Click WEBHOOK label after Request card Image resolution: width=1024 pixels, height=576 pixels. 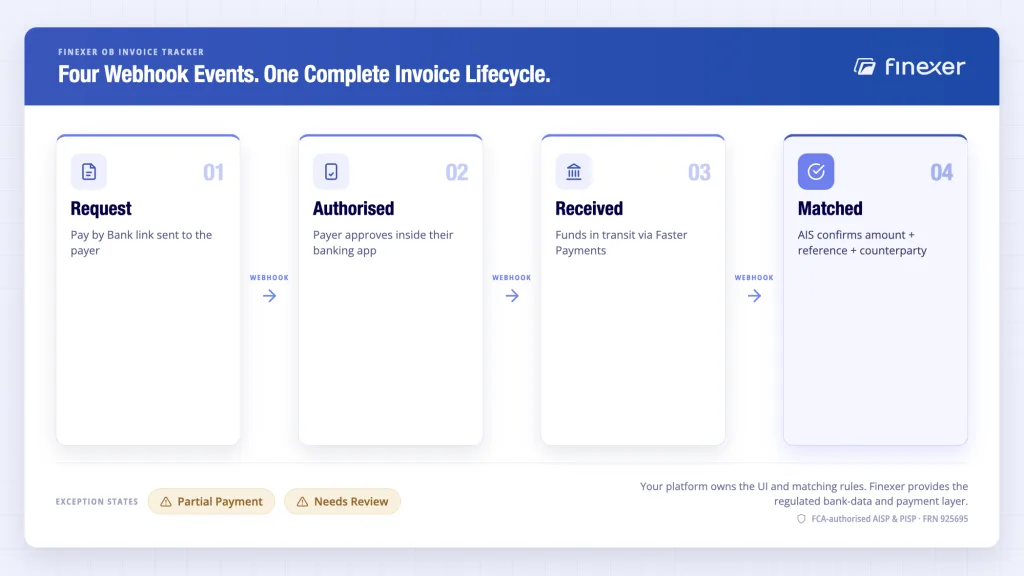coord(269,278)
